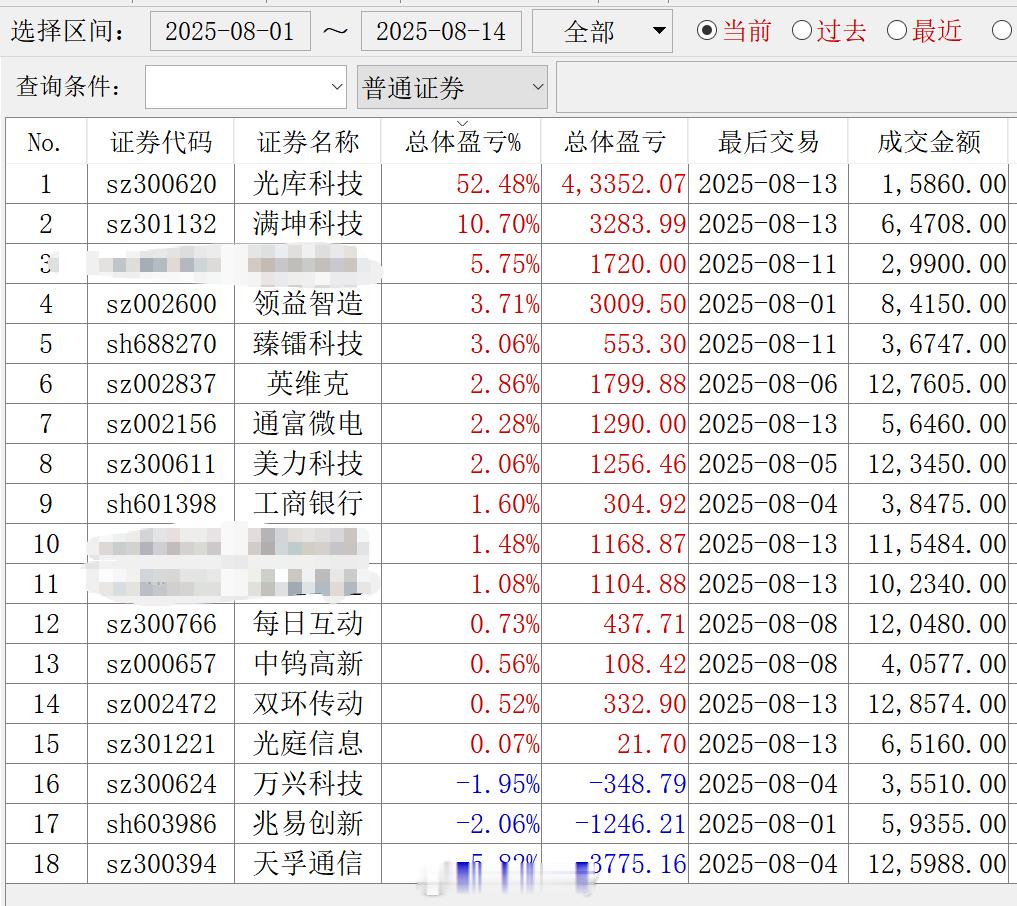Open the 普通证券 dropdown

452,87
